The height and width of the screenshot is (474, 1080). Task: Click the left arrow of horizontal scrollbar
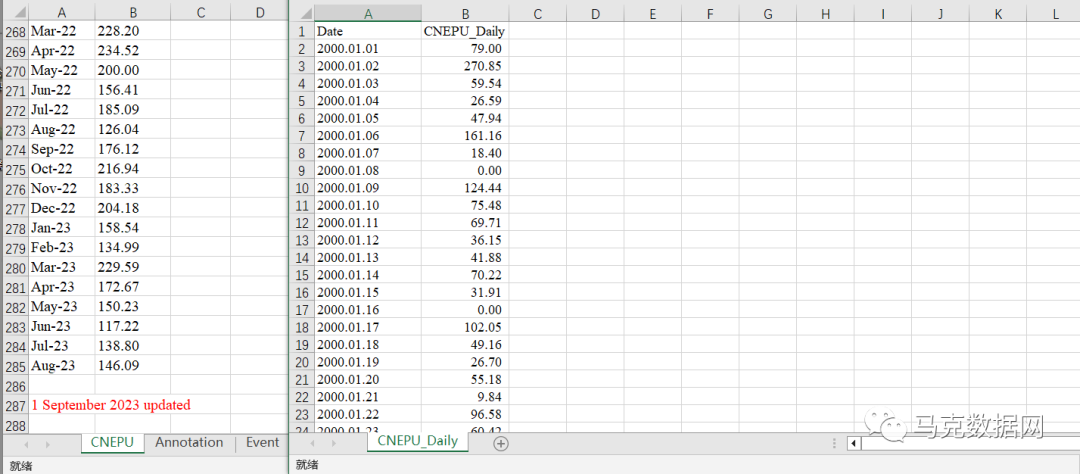coord(854,444)
